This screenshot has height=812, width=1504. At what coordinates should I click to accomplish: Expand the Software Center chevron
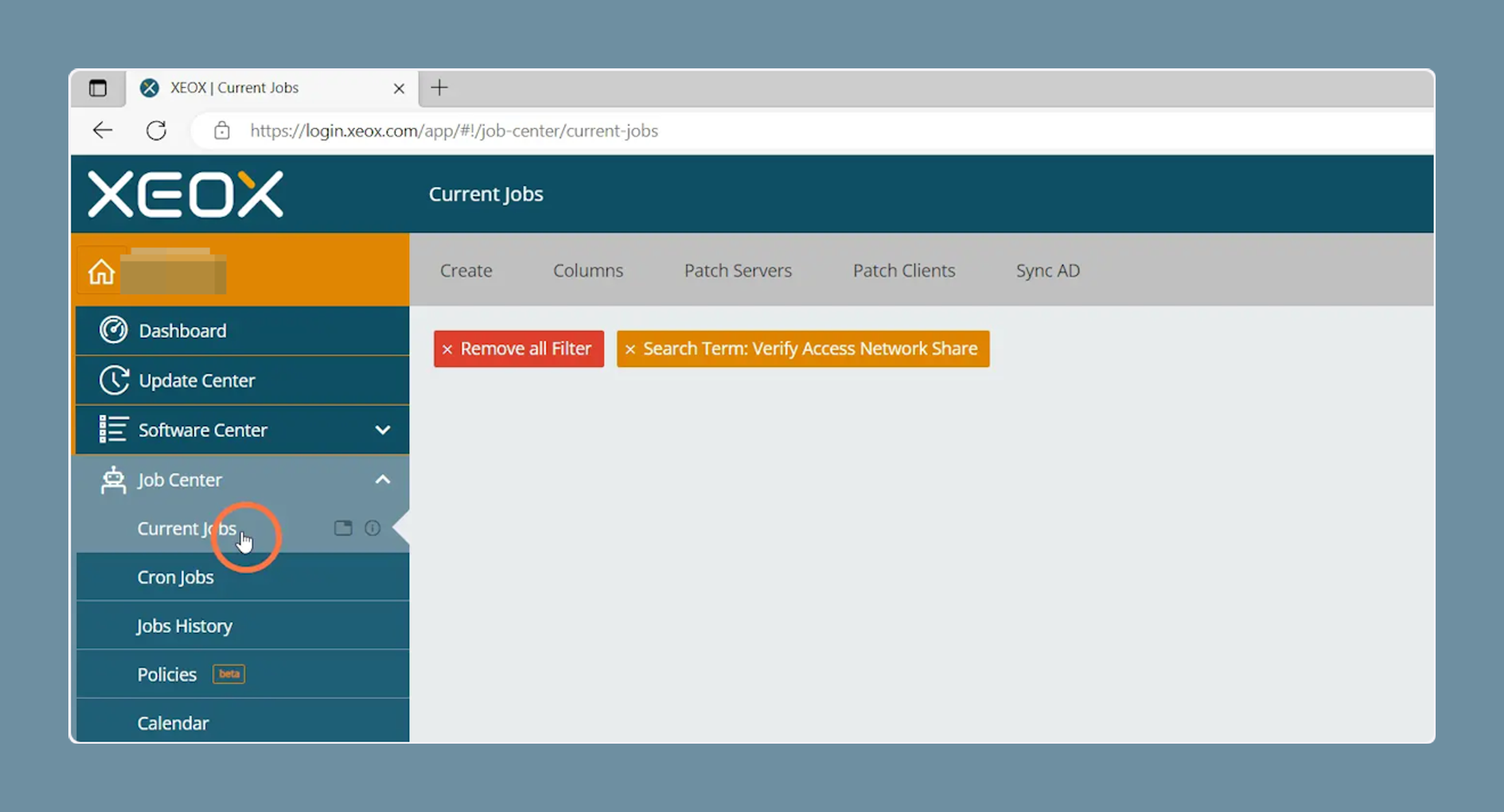[x=383, y=430]
